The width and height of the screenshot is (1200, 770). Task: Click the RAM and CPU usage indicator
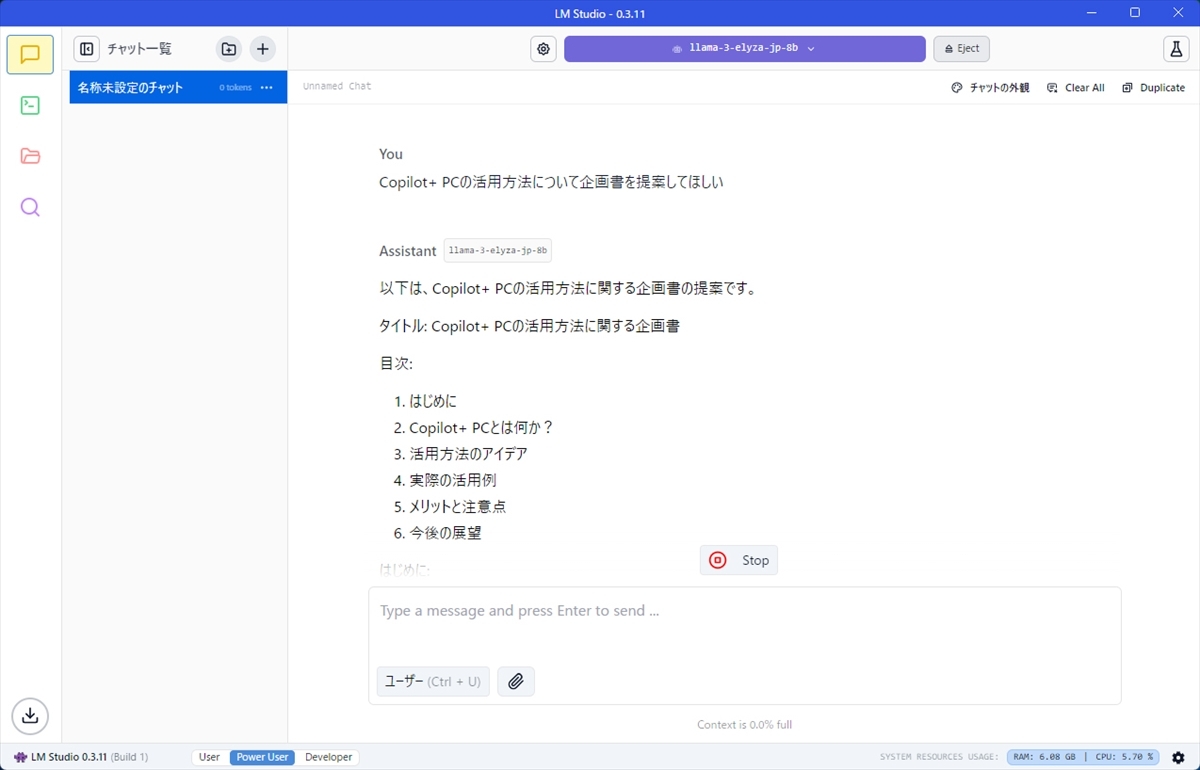click(x=1083, y=757)
